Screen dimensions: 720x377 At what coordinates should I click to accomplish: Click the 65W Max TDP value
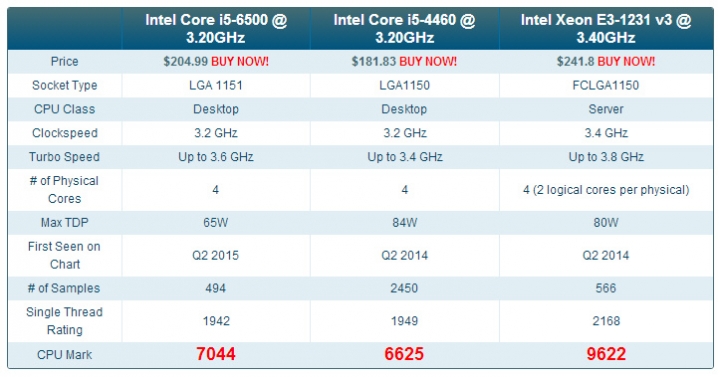coord(216,223)
